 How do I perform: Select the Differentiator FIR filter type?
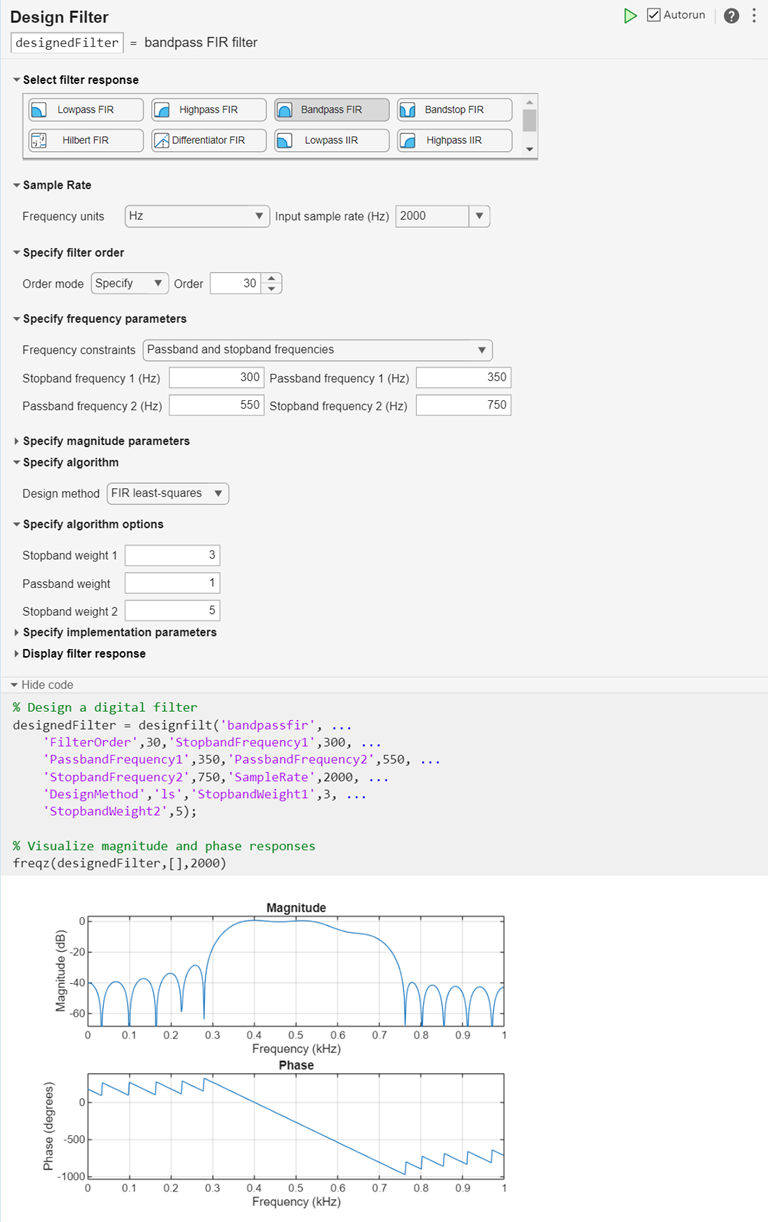[208, 140]
